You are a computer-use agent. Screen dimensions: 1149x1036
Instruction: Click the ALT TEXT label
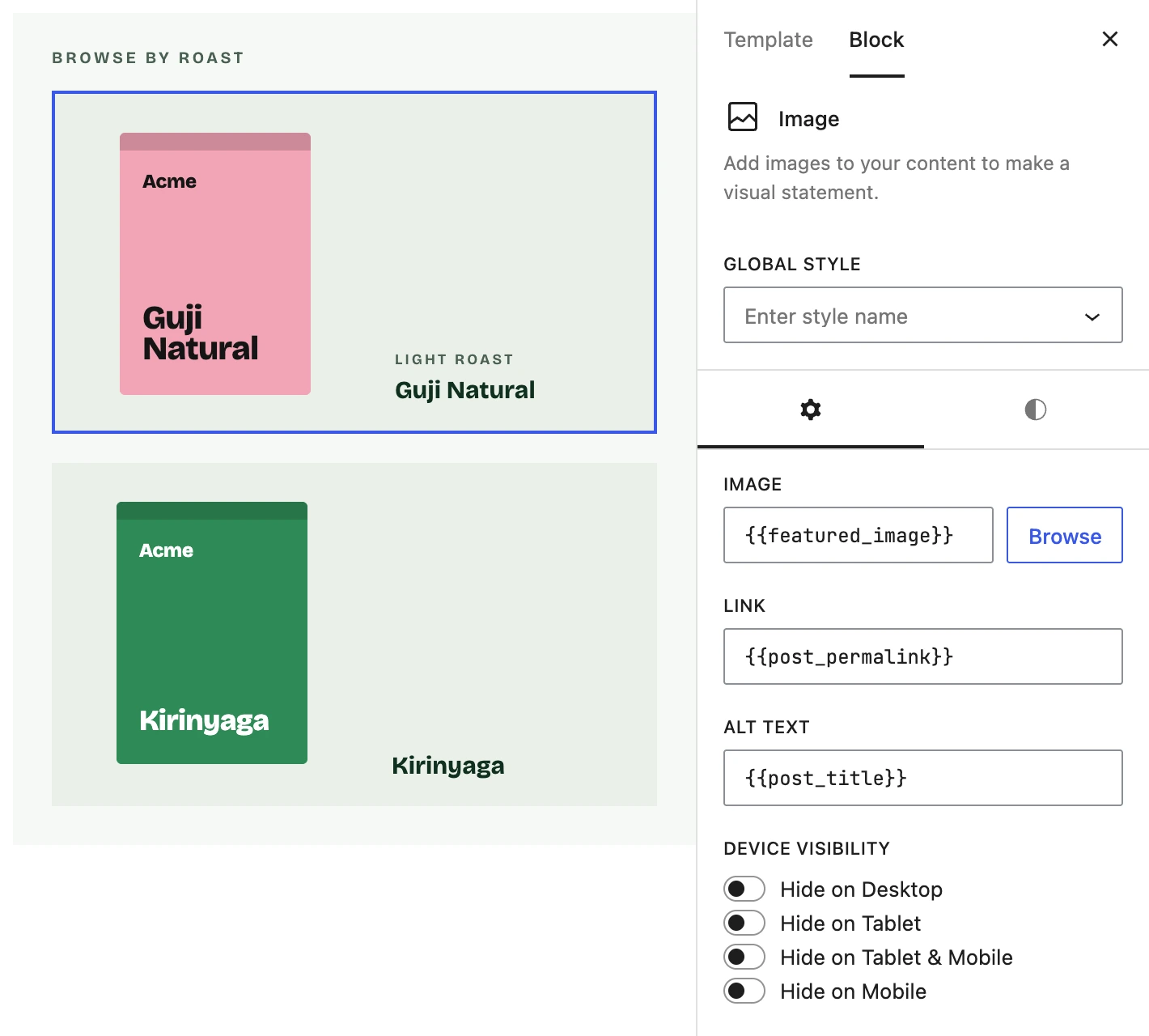click(766, 727)
